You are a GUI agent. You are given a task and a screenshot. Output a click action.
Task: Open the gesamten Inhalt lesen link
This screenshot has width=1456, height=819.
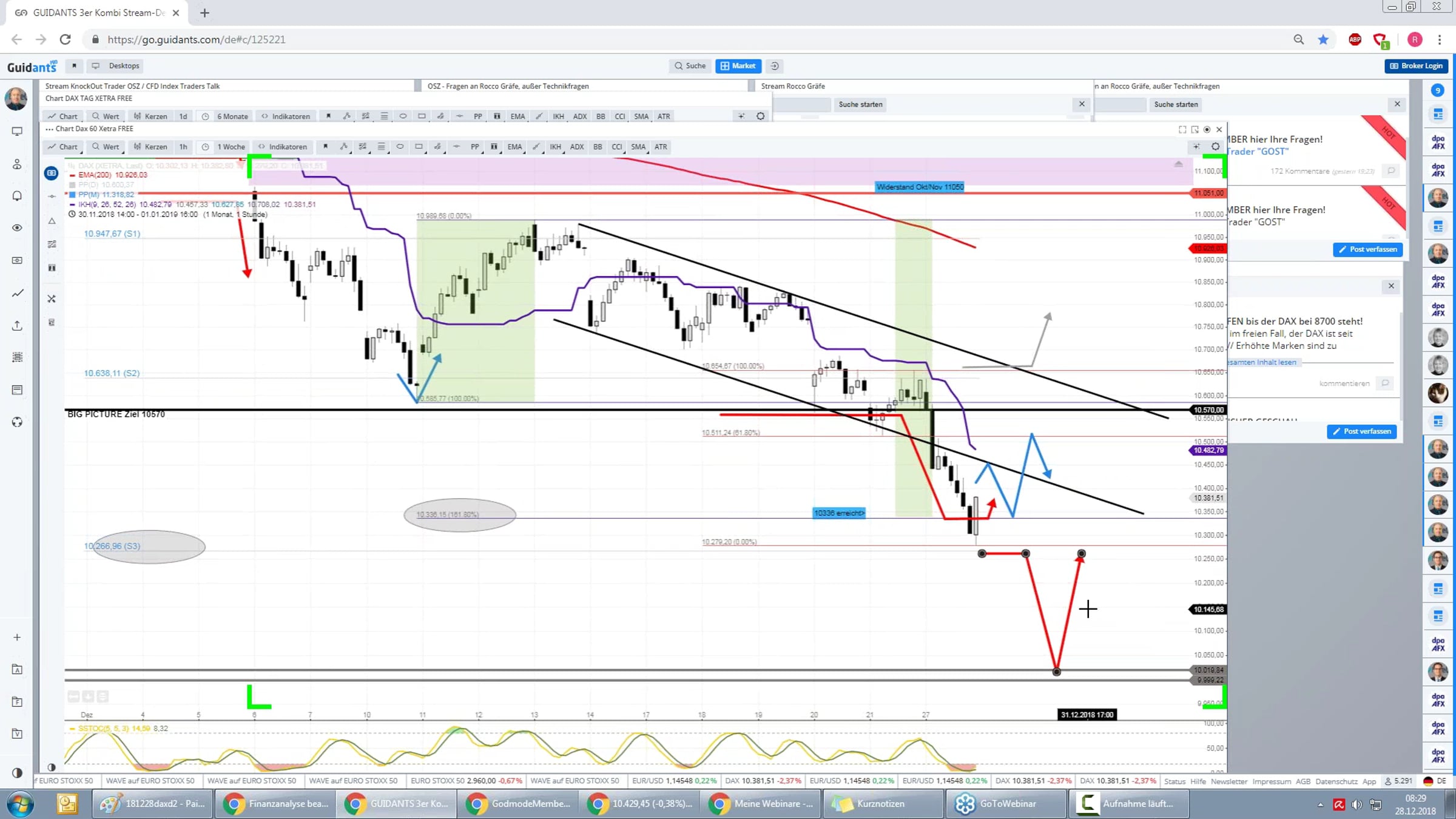(x=1262, y=362)
